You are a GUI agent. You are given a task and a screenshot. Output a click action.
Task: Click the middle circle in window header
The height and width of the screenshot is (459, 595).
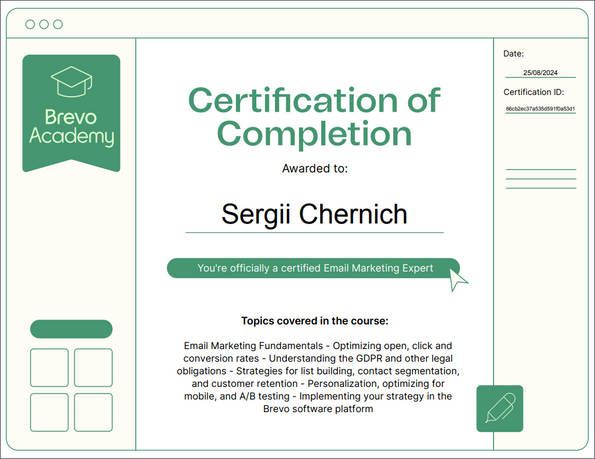tap(44, 24)
